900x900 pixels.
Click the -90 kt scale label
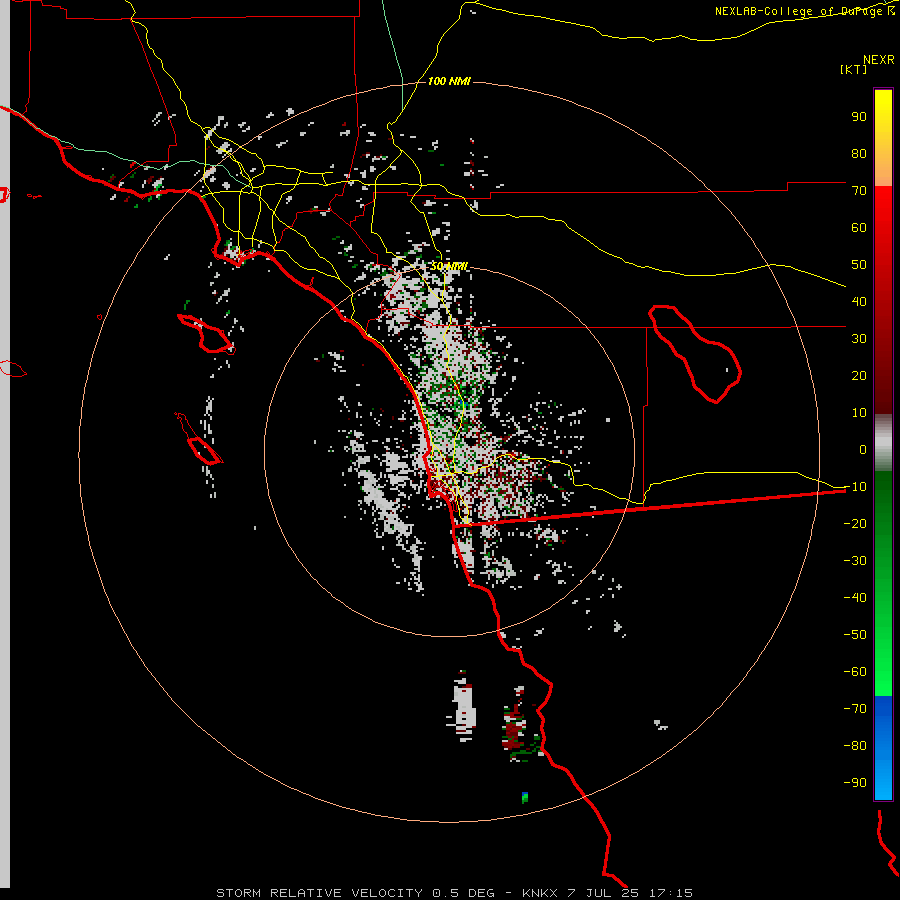855,783
